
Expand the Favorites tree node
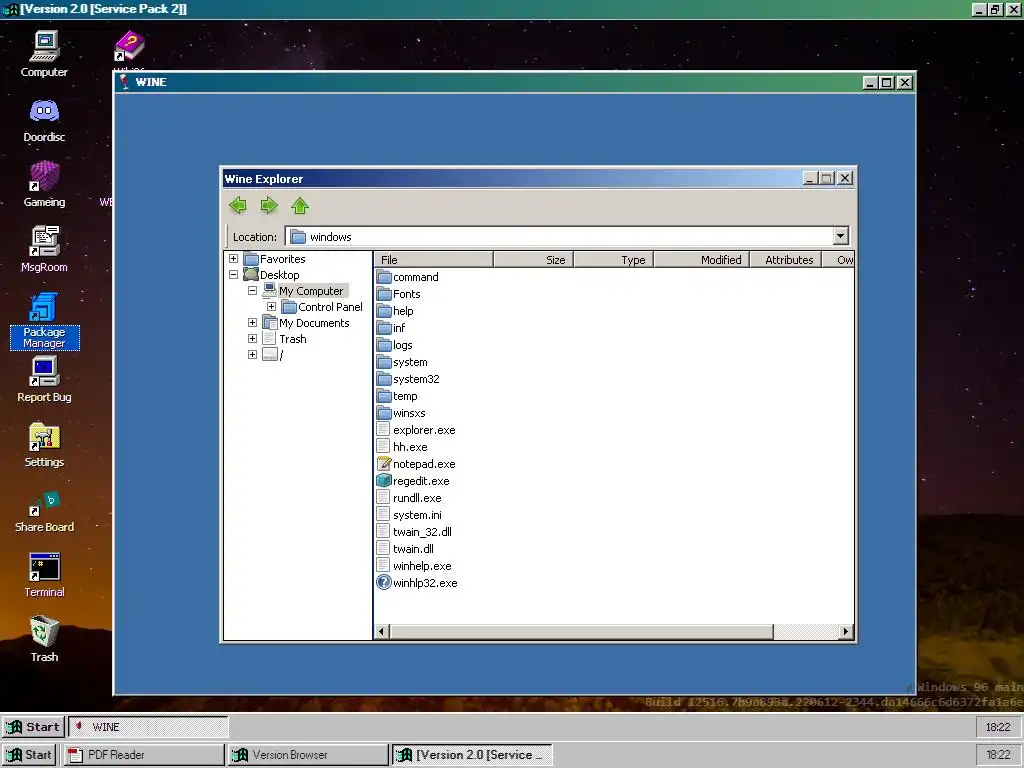pos(233,259)
